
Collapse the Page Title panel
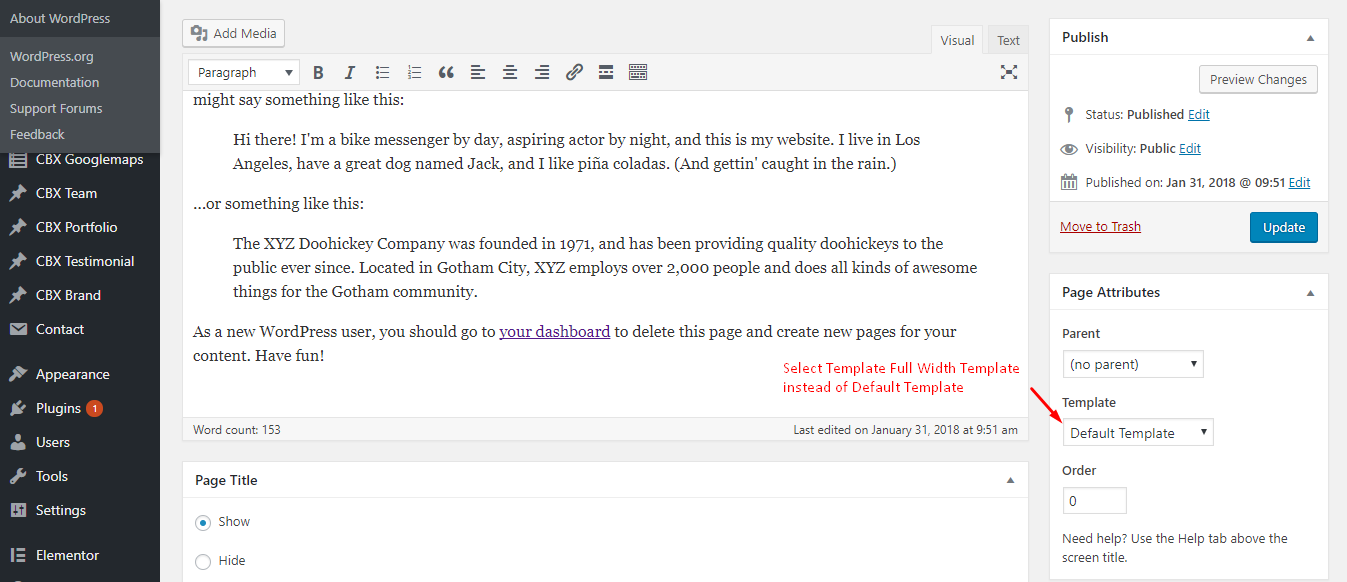(x=1010, y=480)
